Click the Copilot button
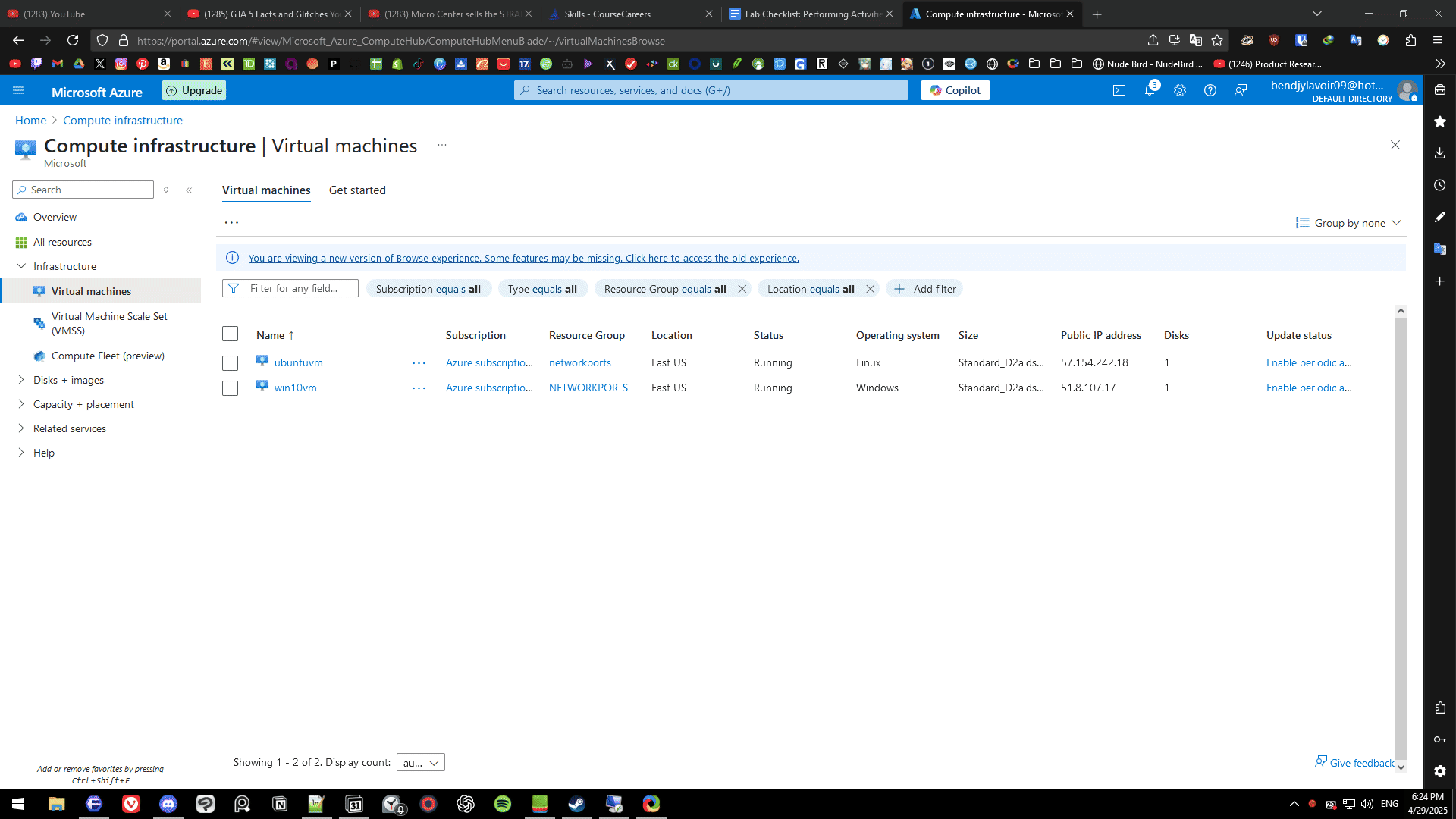 click(x=955, y=90)
